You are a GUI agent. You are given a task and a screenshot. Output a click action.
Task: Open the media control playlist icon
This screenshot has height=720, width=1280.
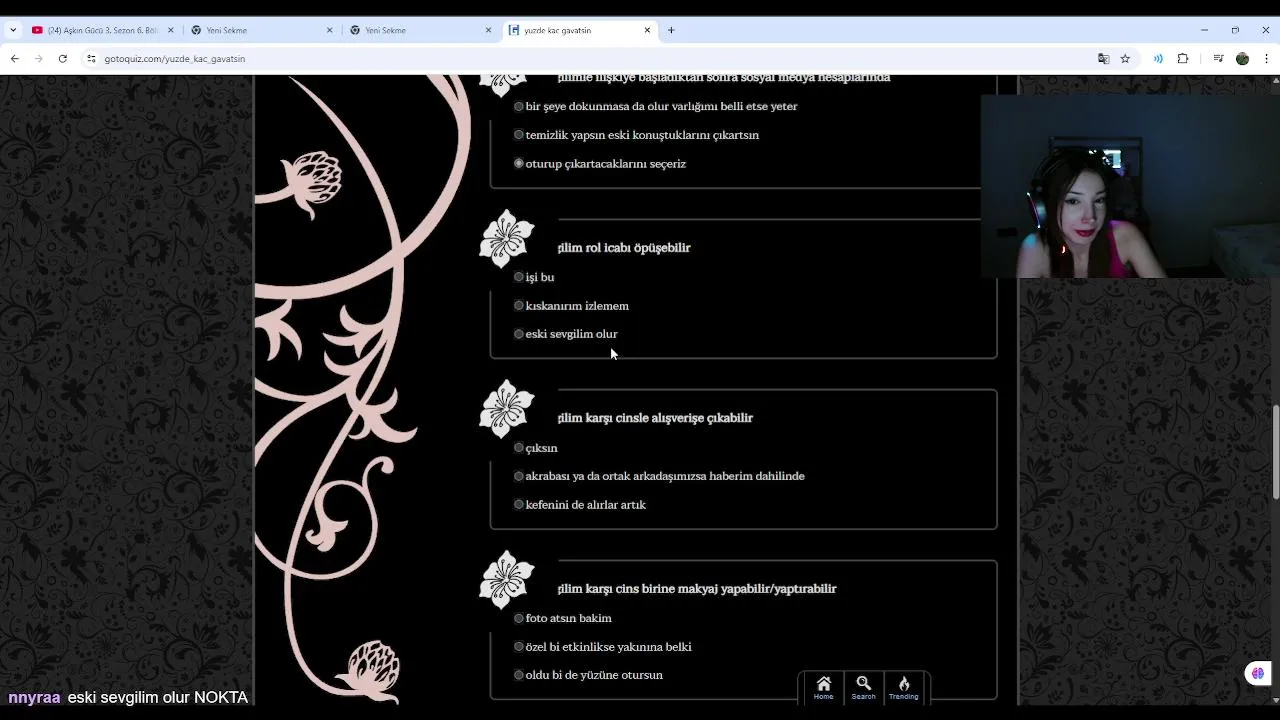pyautogui.click(x=1218, y=59)
